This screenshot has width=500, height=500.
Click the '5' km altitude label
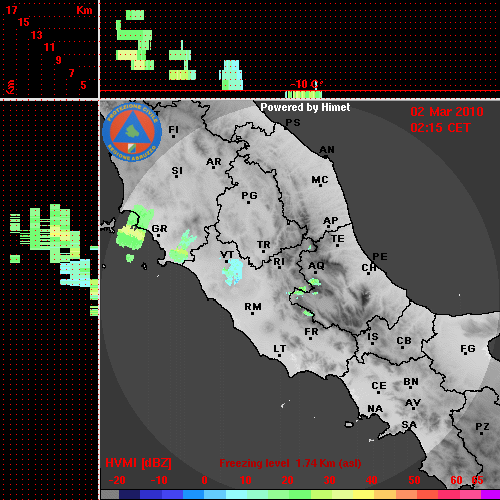[x=83, y=85]
